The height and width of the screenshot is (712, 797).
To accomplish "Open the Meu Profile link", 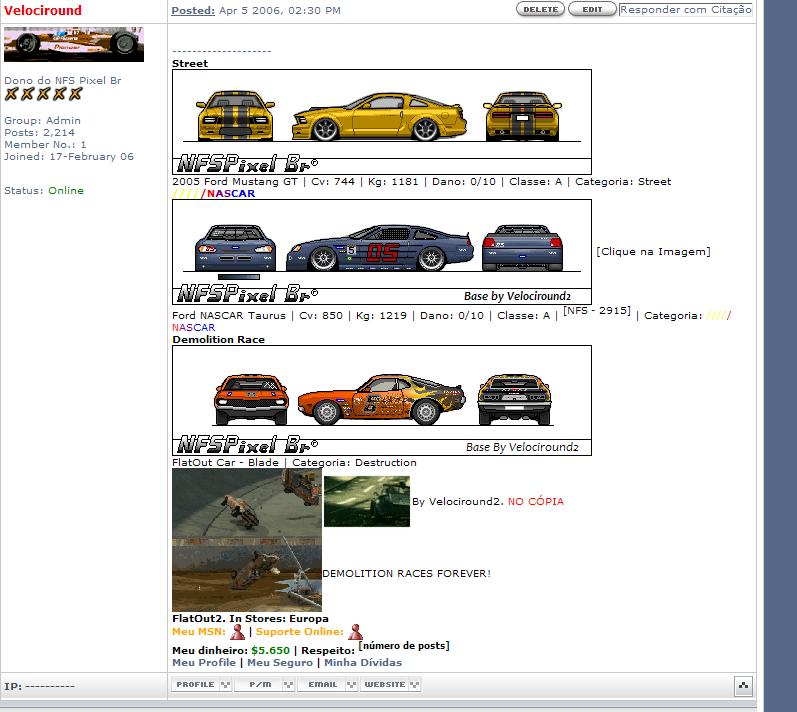I will (x=204, y=663).
